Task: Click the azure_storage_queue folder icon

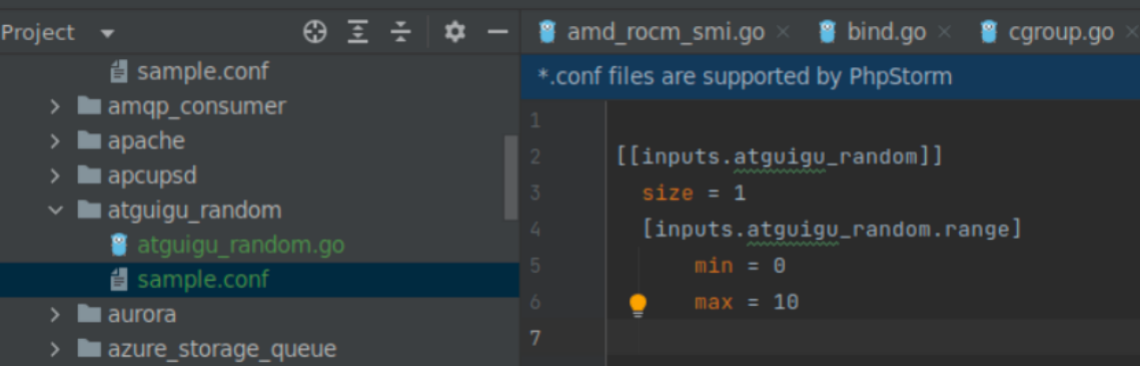Action: pos(89,349)
